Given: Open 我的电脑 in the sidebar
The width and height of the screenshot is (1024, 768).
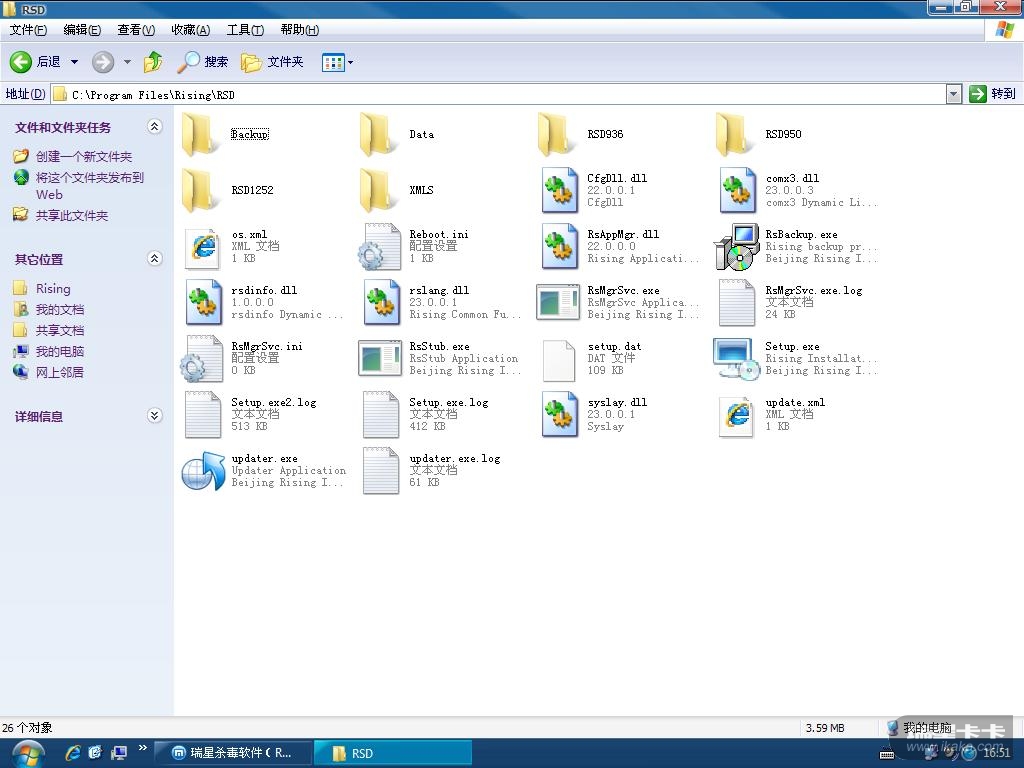Looking at the screenshot, I should click(59, 351).
